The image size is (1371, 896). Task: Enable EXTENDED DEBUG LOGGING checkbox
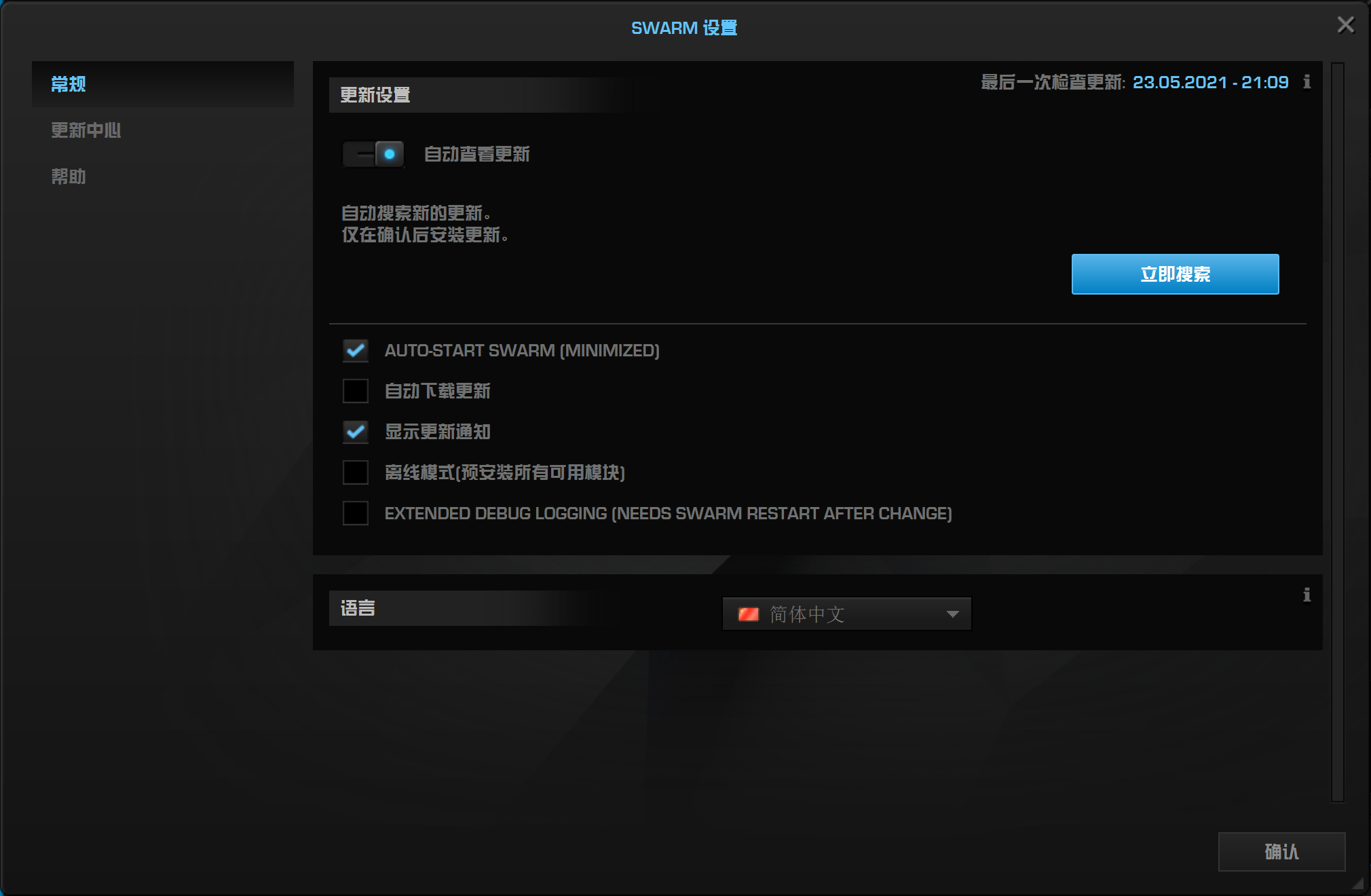point(356,513)
